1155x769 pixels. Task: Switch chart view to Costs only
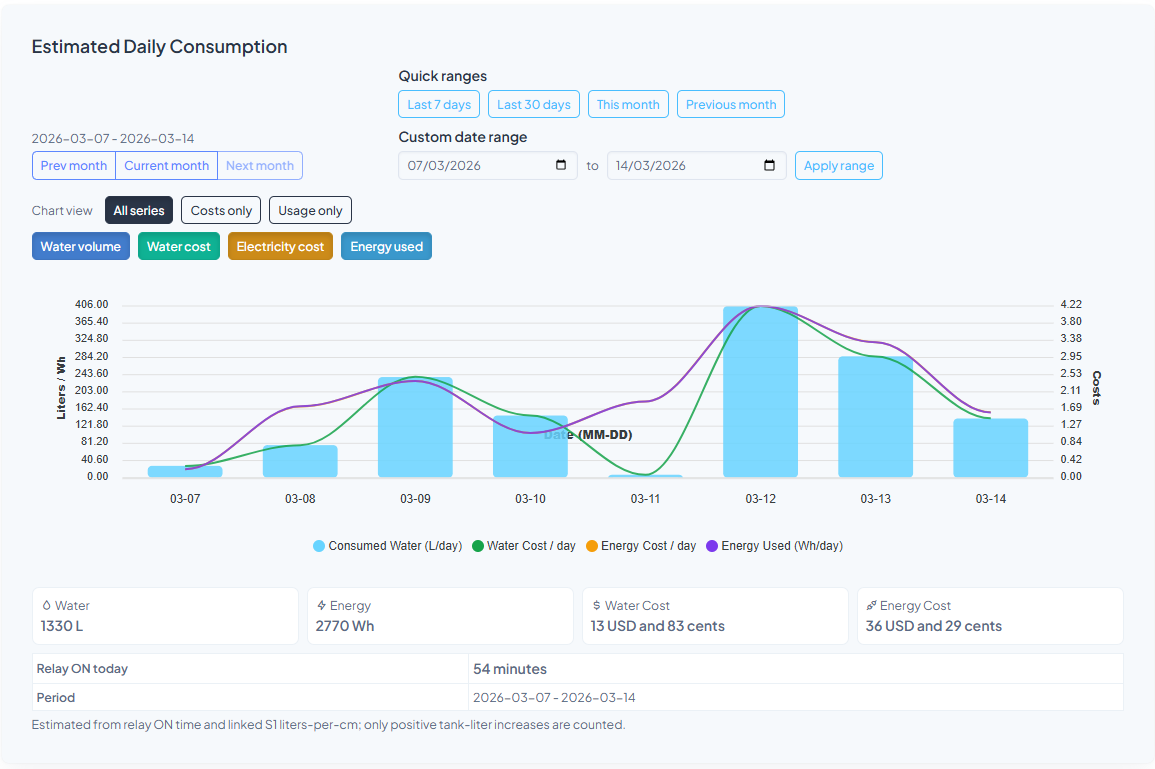220,210
